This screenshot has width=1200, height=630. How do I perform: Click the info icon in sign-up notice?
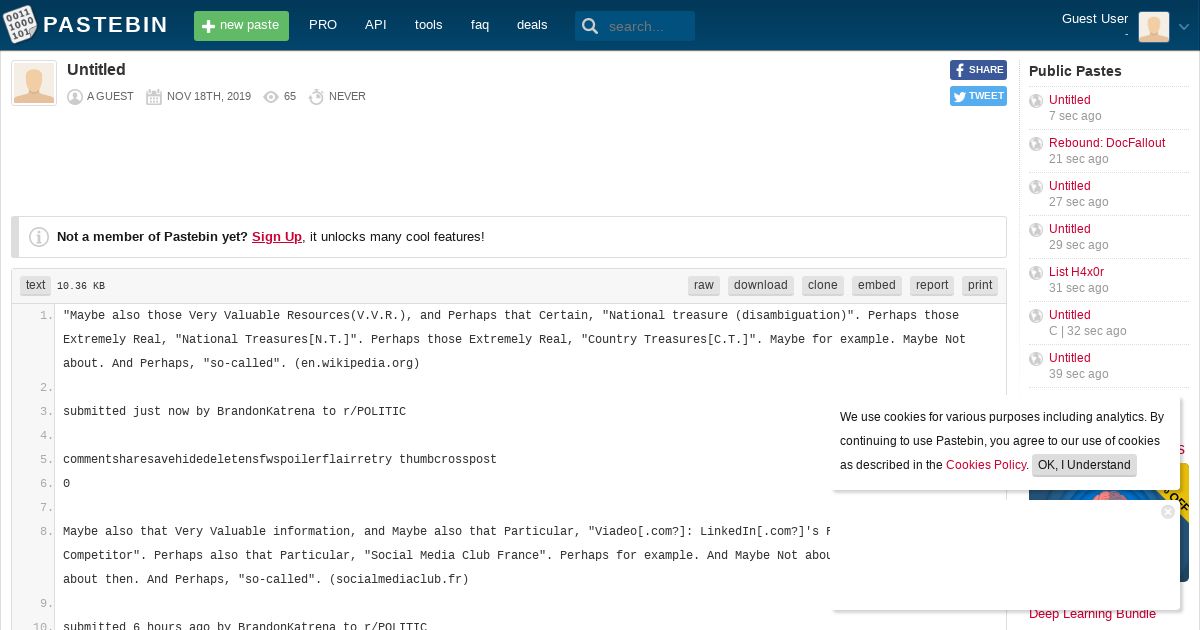(x=39, y=237)
